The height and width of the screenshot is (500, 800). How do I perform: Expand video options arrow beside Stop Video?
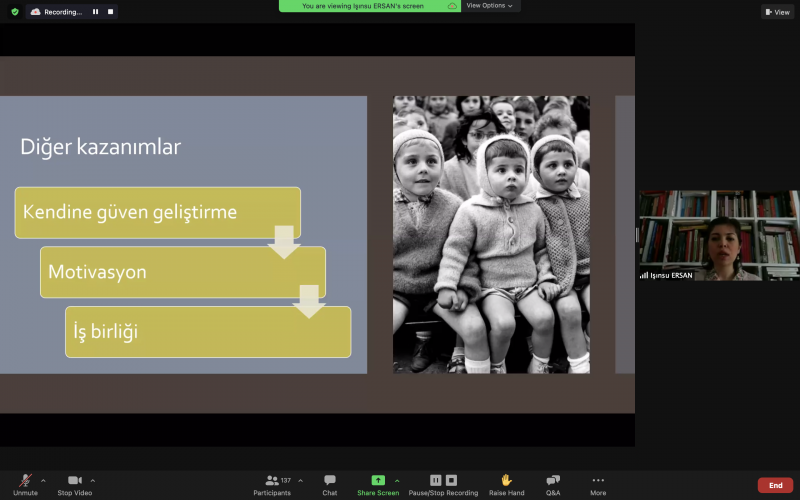93,480
